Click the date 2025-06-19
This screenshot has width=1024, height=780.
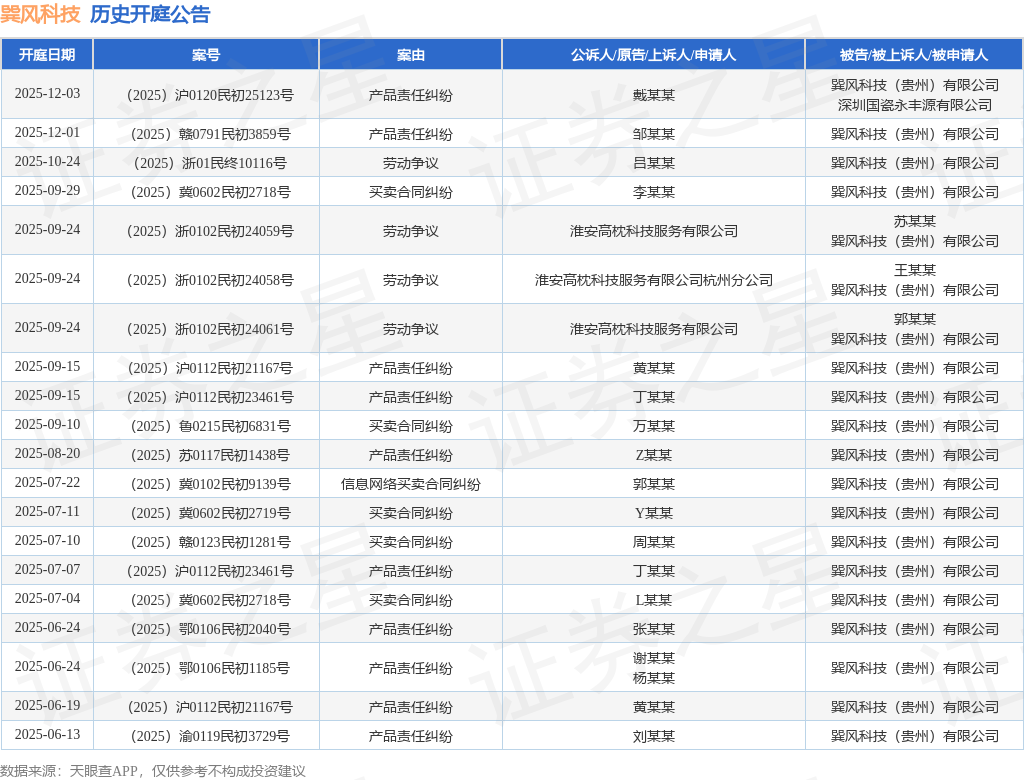click(x=47, y=706)
